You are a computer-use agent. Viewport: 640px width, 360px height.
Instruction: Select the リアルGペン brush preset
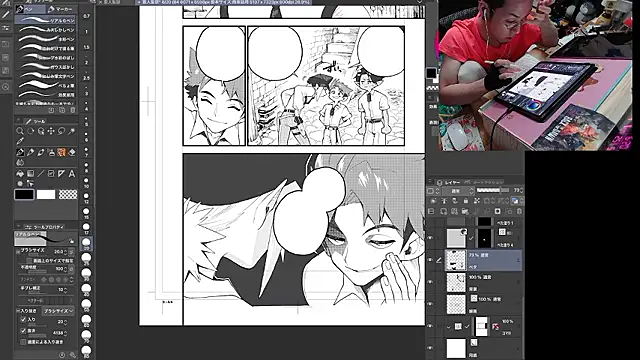pos(45,20)
